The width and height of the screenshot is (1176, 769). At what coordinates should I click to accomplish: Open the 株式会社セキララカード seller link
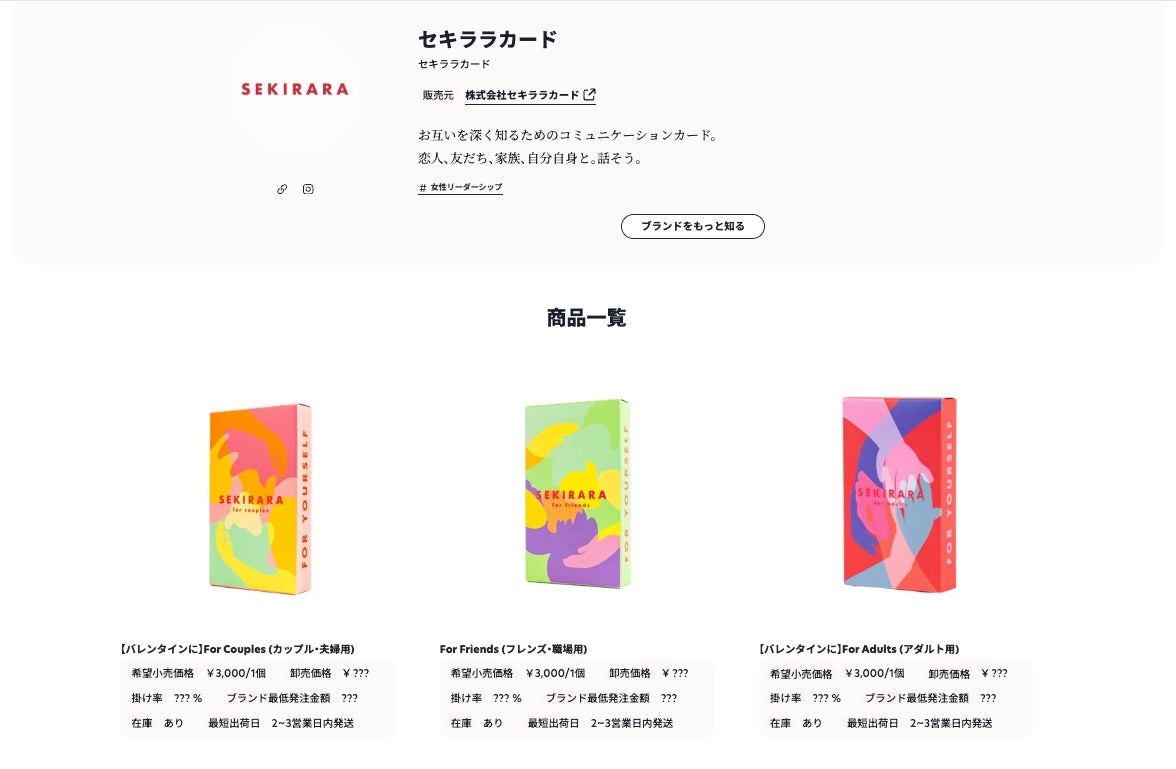coord(522,95)
